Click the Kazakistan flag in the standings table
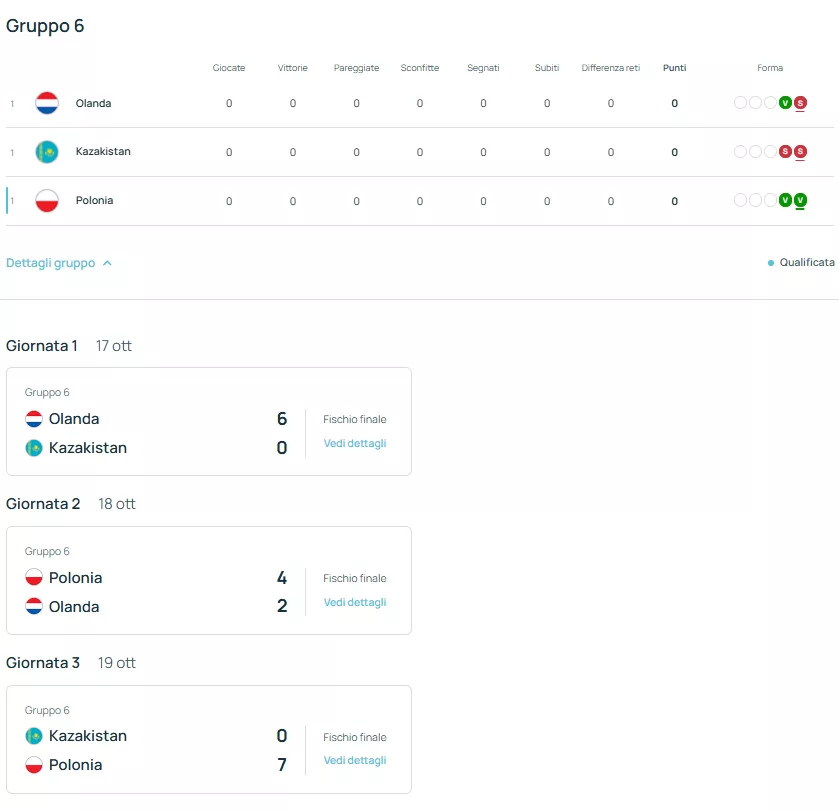 [47, 152]
